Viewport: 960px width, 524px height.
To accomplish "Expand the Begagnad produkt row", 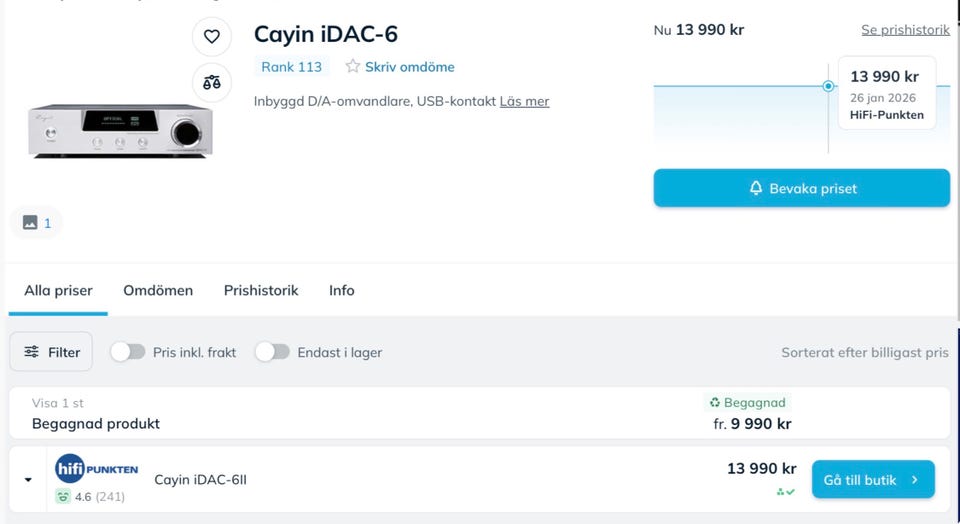I will [96, 423].
